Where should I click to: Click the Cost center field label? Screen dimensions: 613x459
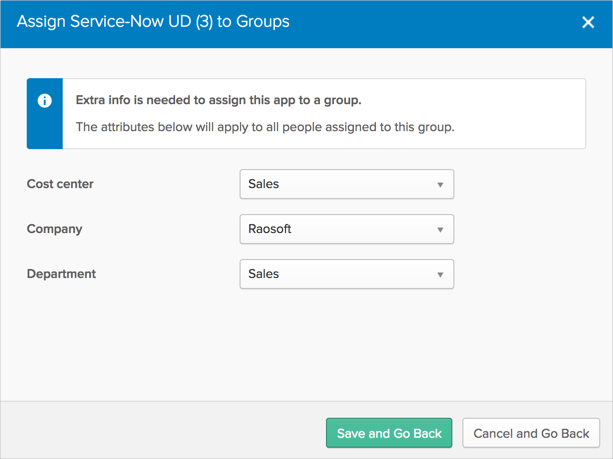60,184
